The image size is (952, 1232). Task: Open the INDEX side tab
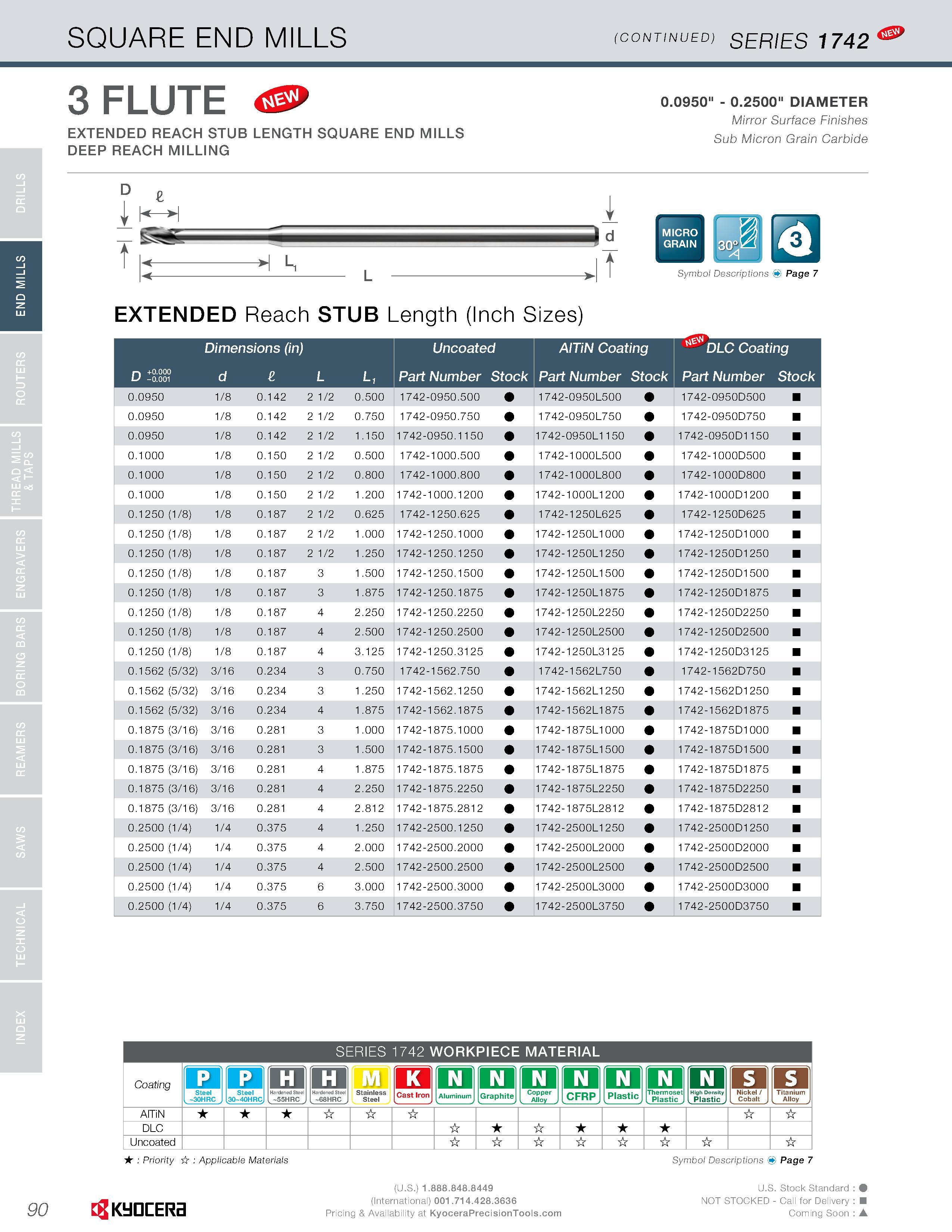pos(21,1027)
